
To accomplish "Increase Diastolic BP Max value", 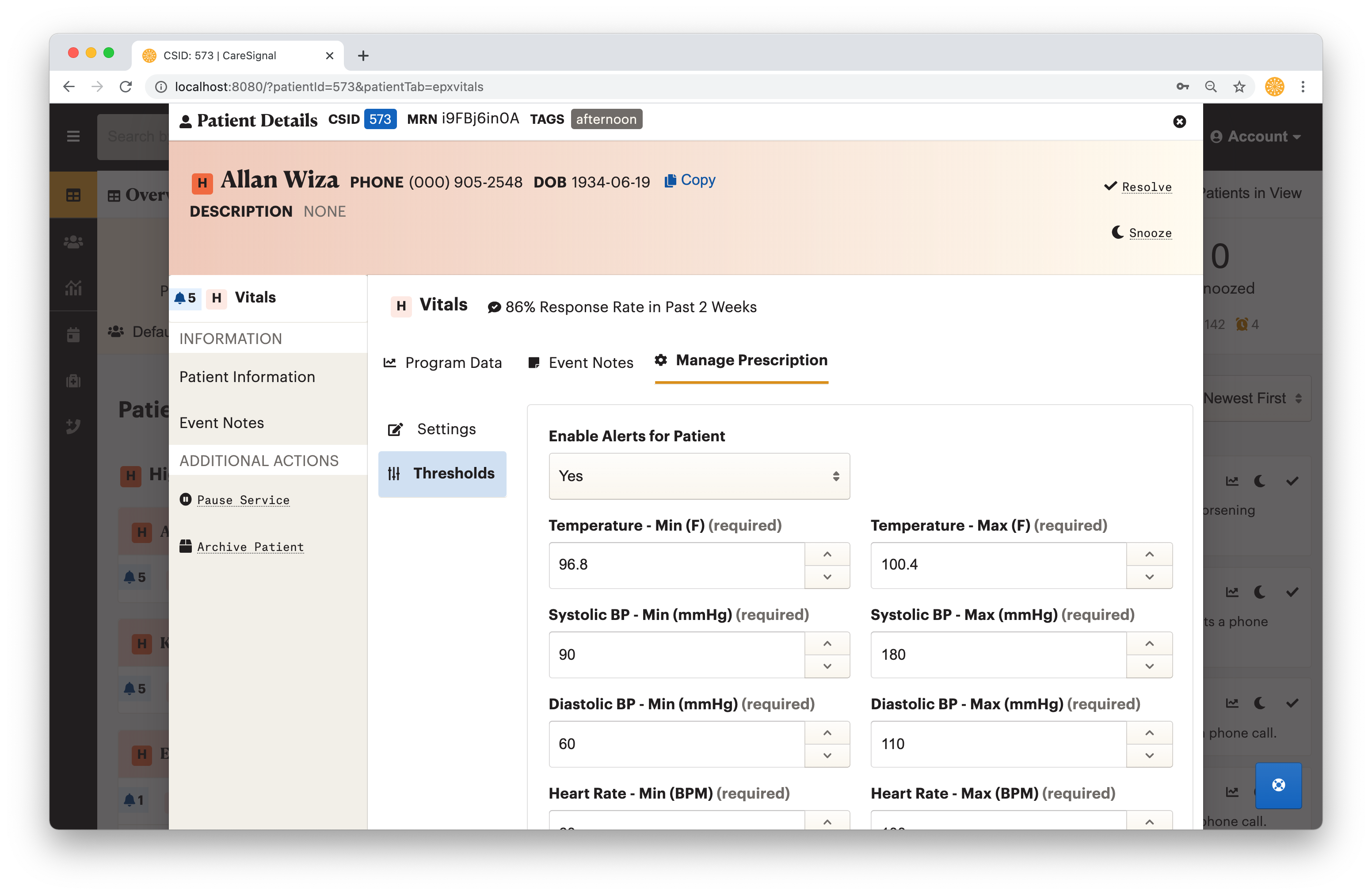I will (x=1150, y=733).
